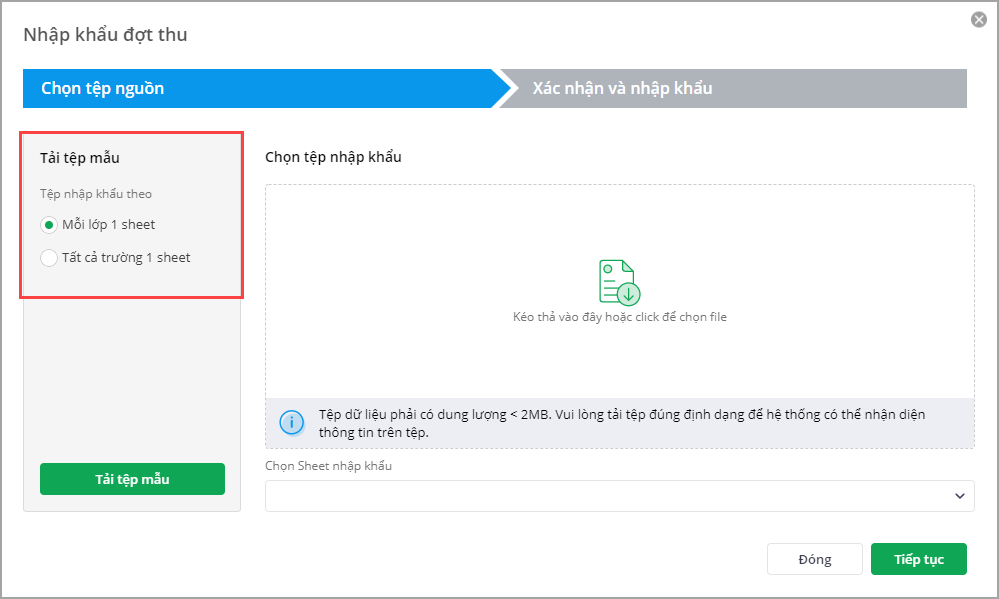This screenshot has height=599, width=999.
Task: Click the 'Tệp dữ liệu phải có dung lượng' notice text
Action: coord(622,423)
